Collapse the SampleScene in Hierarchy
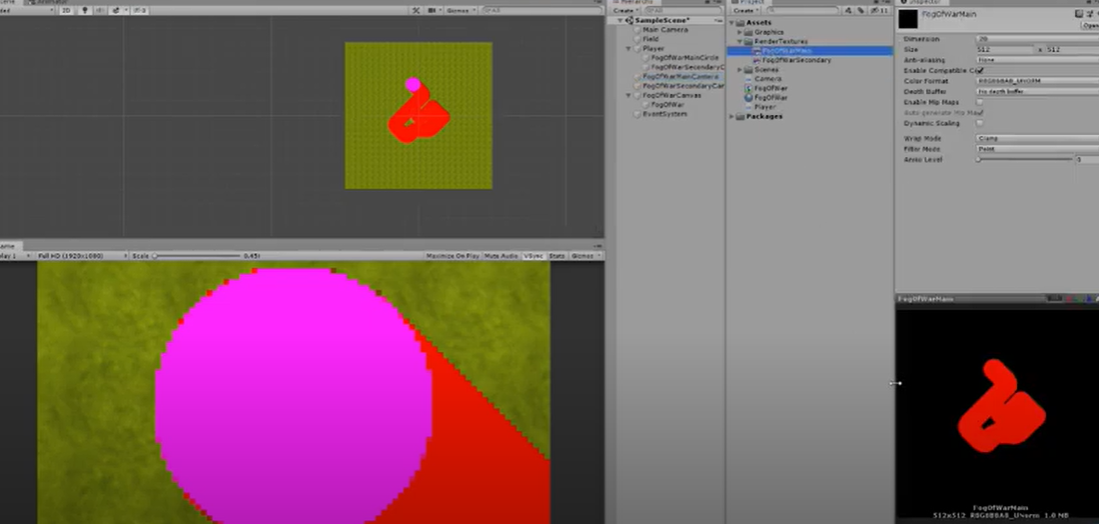The height and width of the screenshot is (524, 1099). 620,20
